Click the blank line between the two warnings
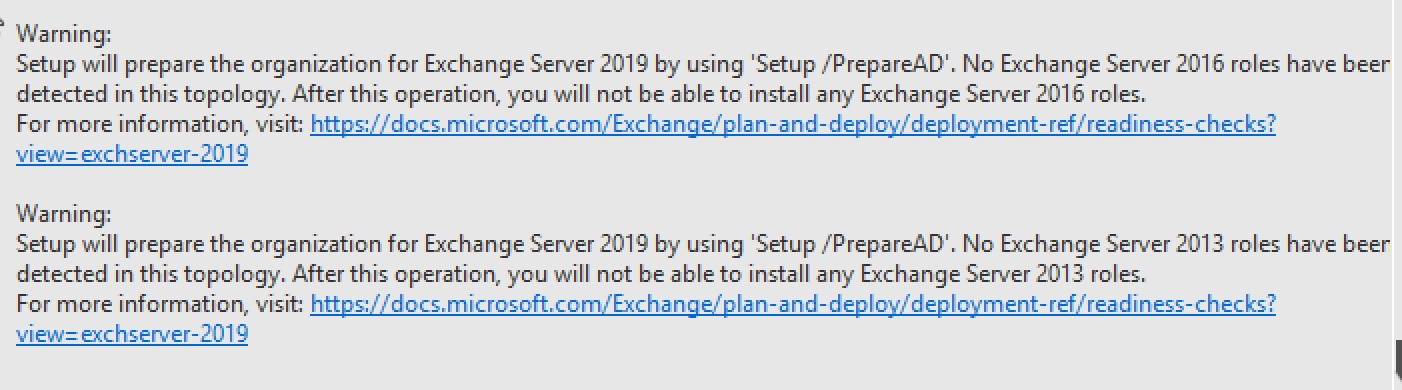Screen dimensions: 1402x390 700,185
